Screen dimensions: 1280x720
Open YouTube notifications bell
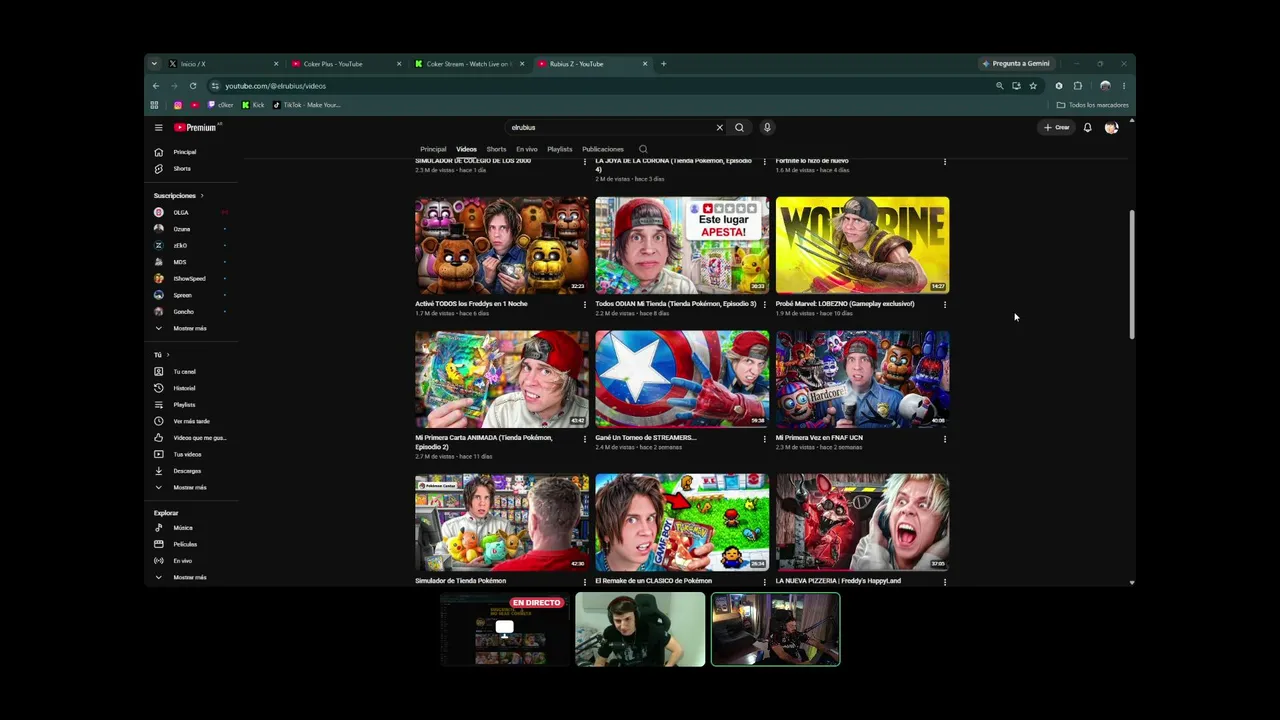pyautogui.click(x=1087, y=127)
